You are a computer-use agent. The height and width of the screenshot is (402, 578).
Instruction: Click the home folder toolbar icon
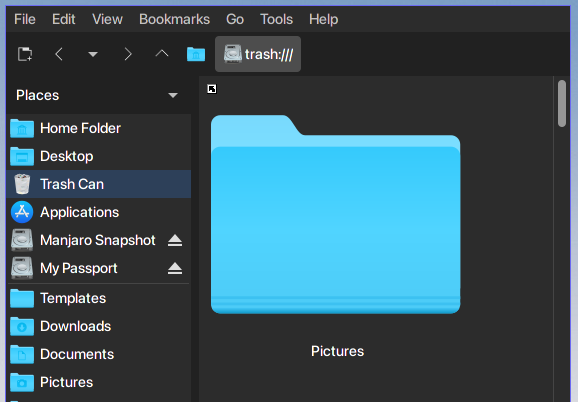point(196,54)
